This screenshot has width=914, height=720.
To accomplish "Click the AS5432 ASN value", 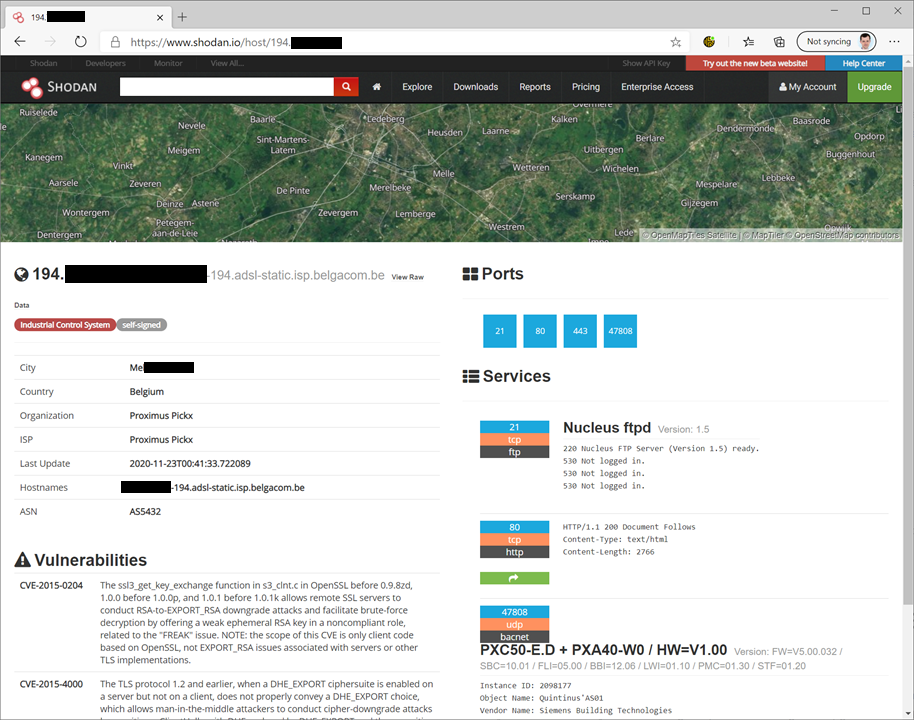I will (145, 511).
